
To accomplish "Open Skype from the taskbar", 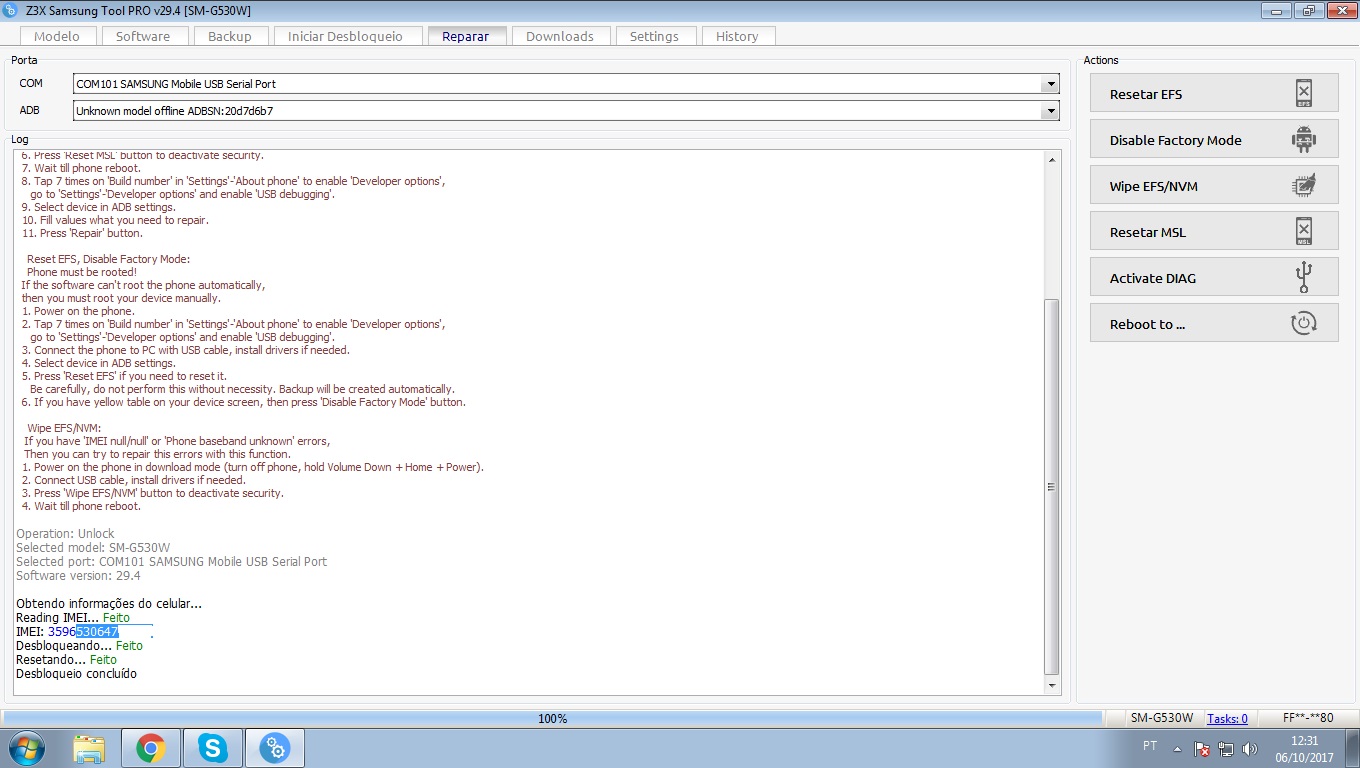I will point(212,748).
